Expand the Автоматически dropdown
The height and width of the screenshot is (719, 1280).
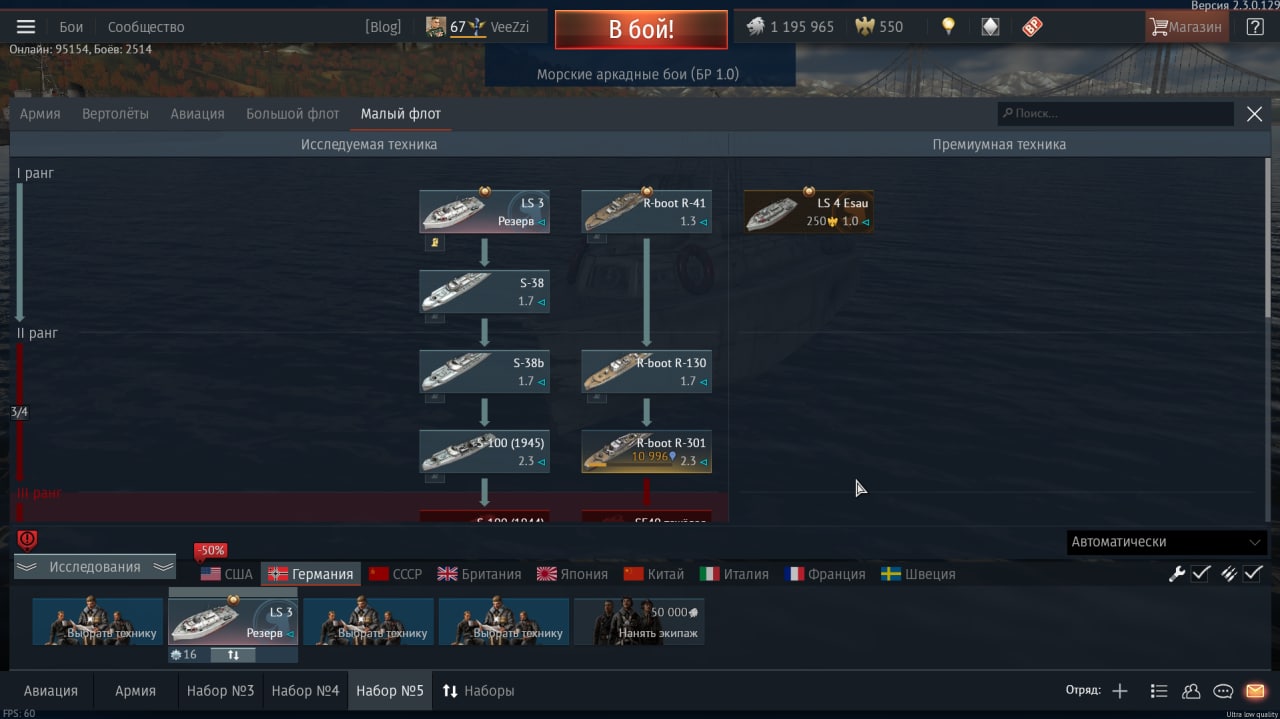tap(1167, 542)
